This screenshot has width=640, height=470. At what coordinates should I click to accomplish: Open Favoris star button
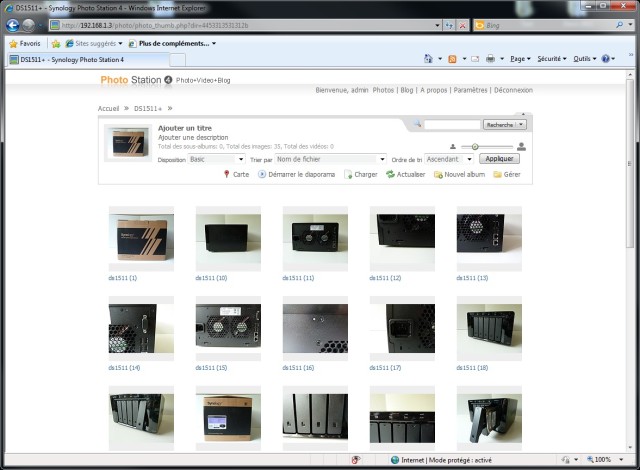(x=25, y=43)
